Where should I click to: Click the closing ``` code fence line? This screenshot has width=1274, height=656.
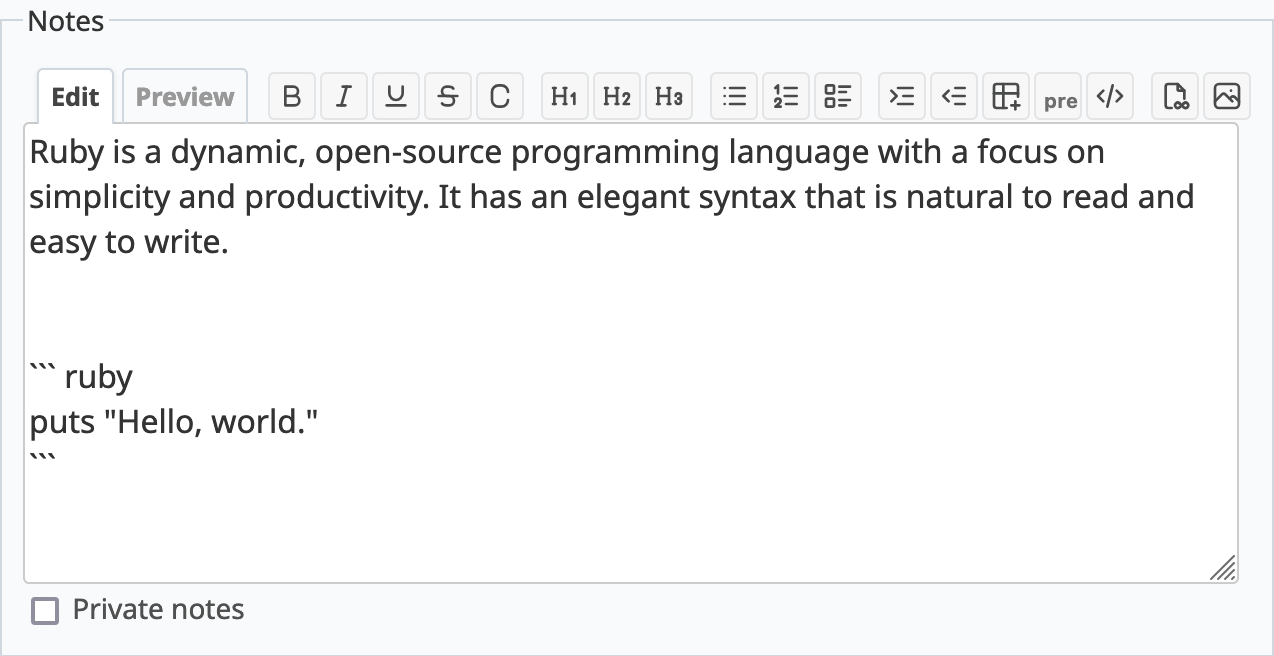click(x=43, y=460)
